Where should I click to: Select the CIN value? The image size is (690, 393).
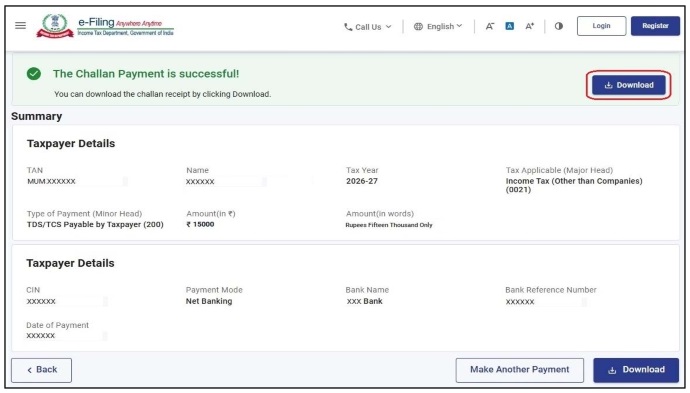coord(41,301)
